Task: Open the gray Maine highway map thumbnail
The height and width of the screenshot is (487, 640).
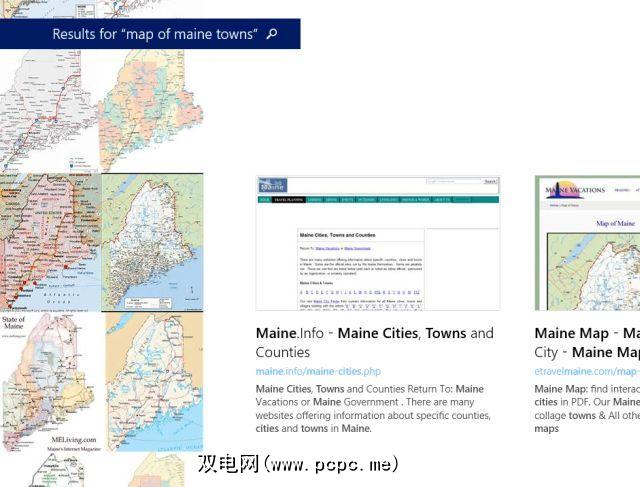Action: point(49,111)
